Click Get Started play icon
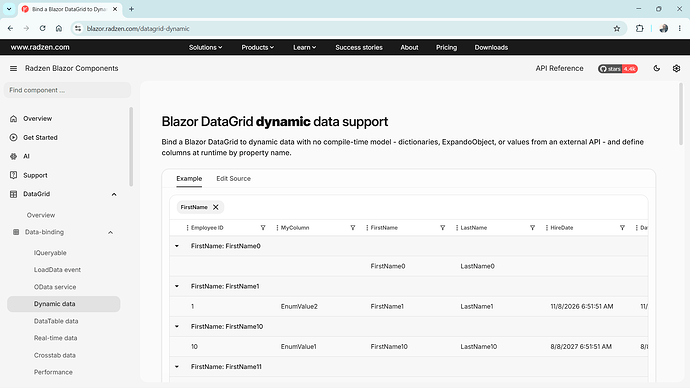 pyautogui.click(x=14, y=138)
